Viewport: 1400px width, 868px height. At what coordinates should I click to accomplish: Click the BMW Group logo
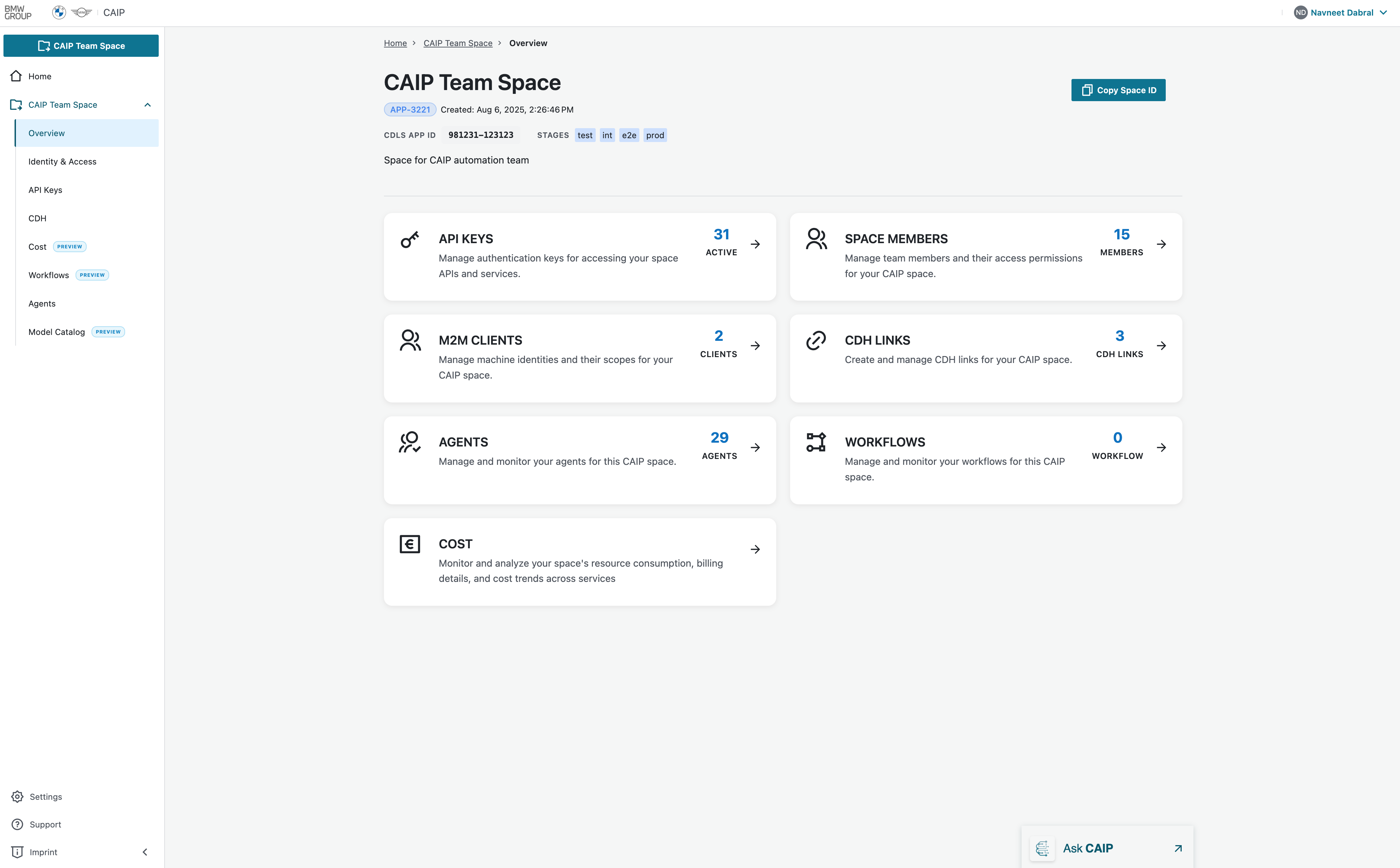coord(18,12)
